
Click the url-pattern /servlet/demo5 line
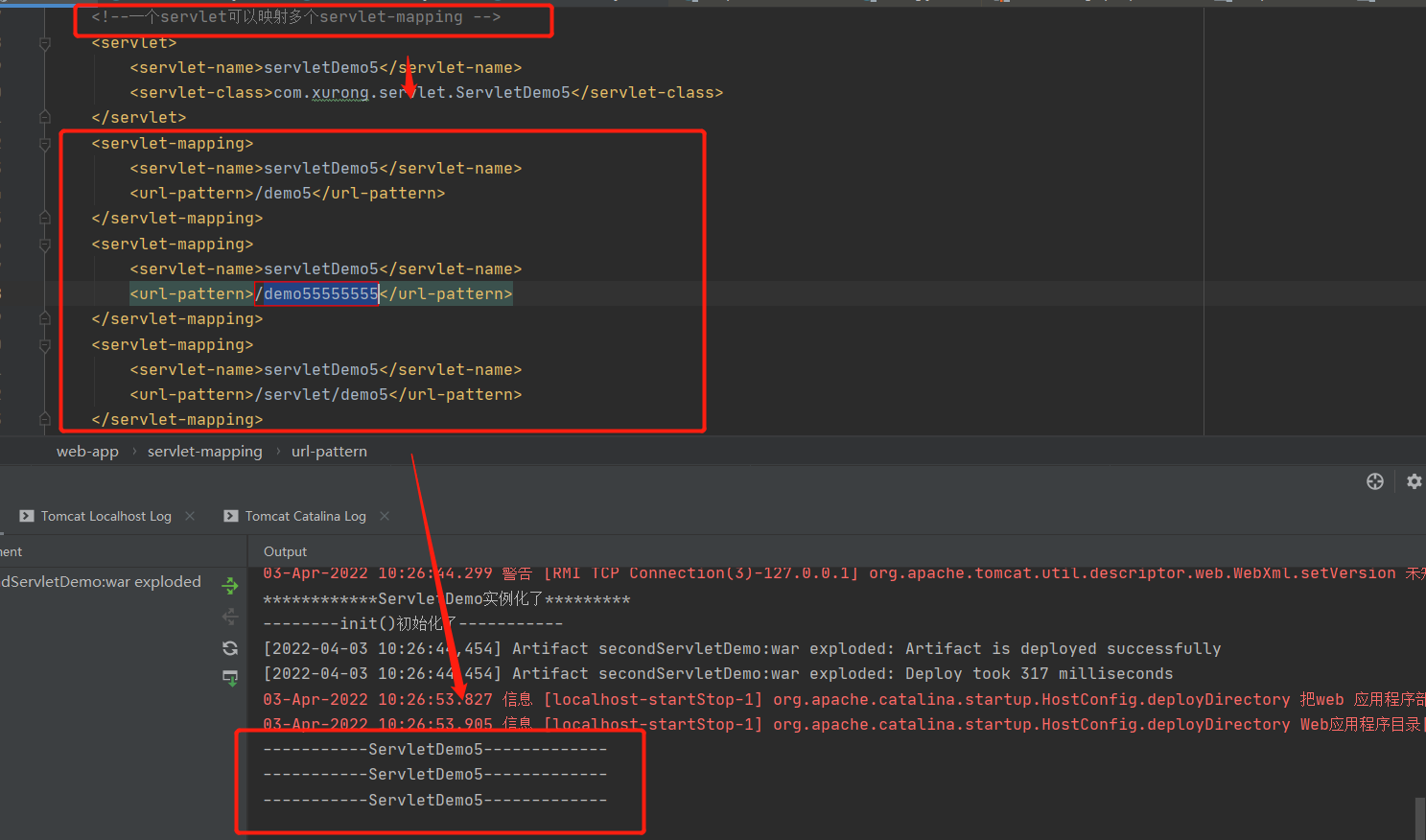tap(326, 394)
